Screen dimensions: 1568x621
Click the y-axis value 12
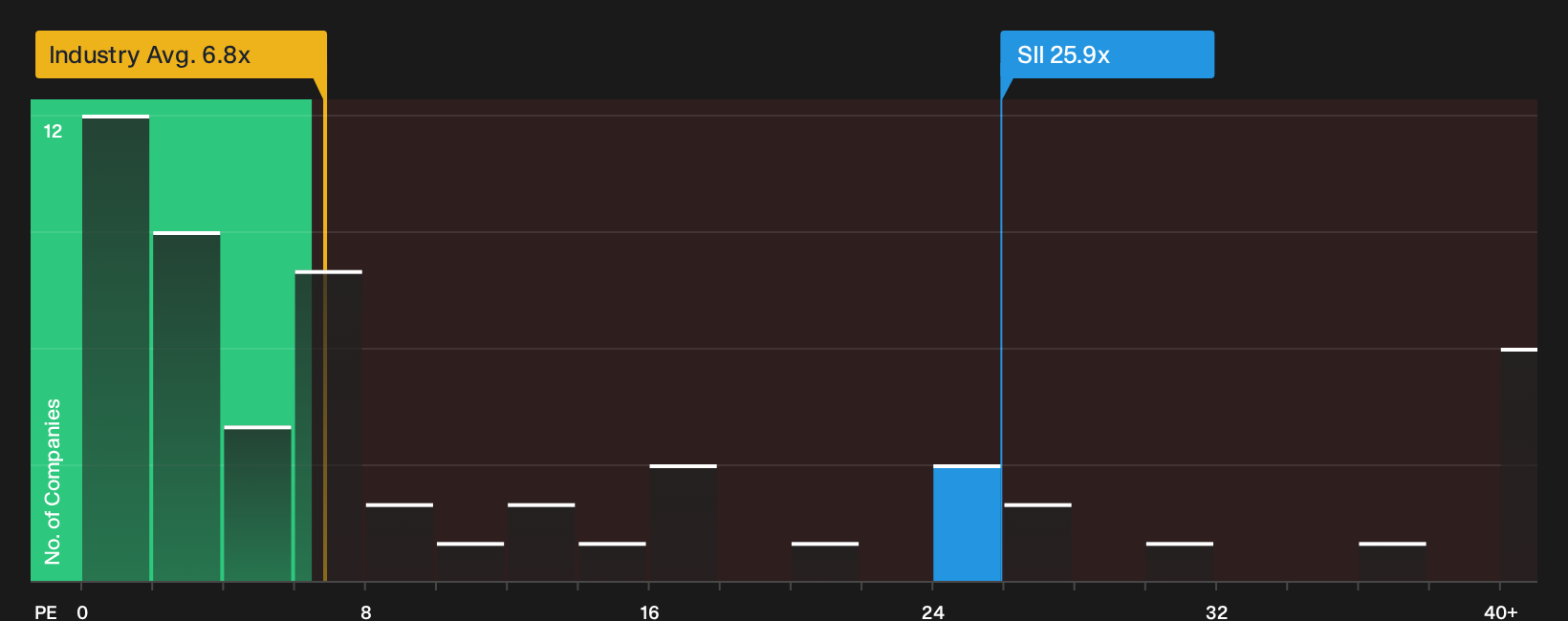pos(53,131)
